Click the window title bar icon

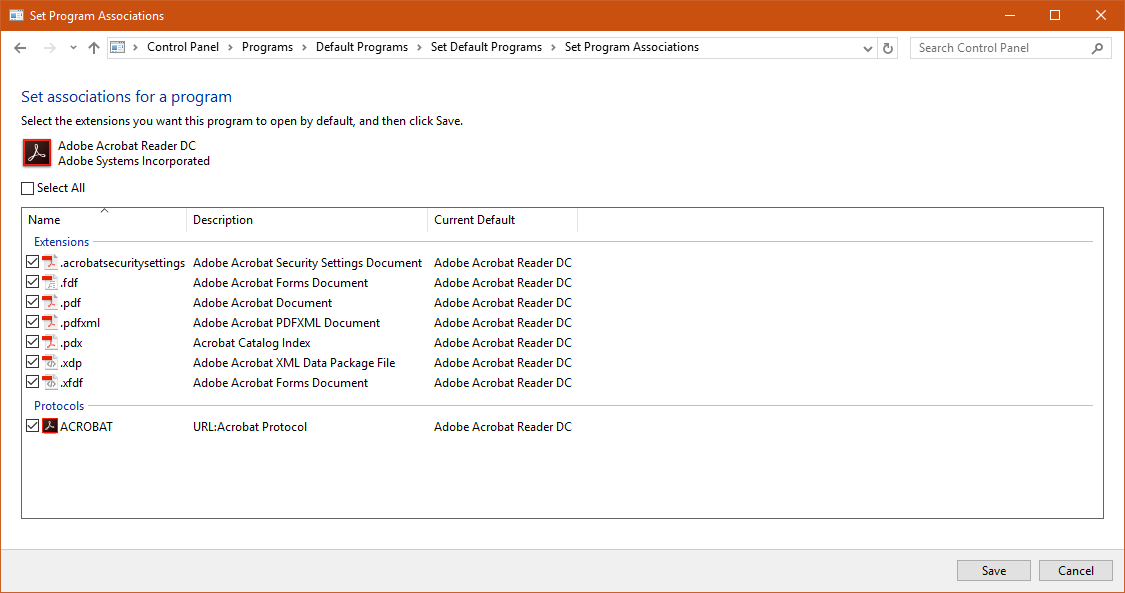tap(16, 15)
